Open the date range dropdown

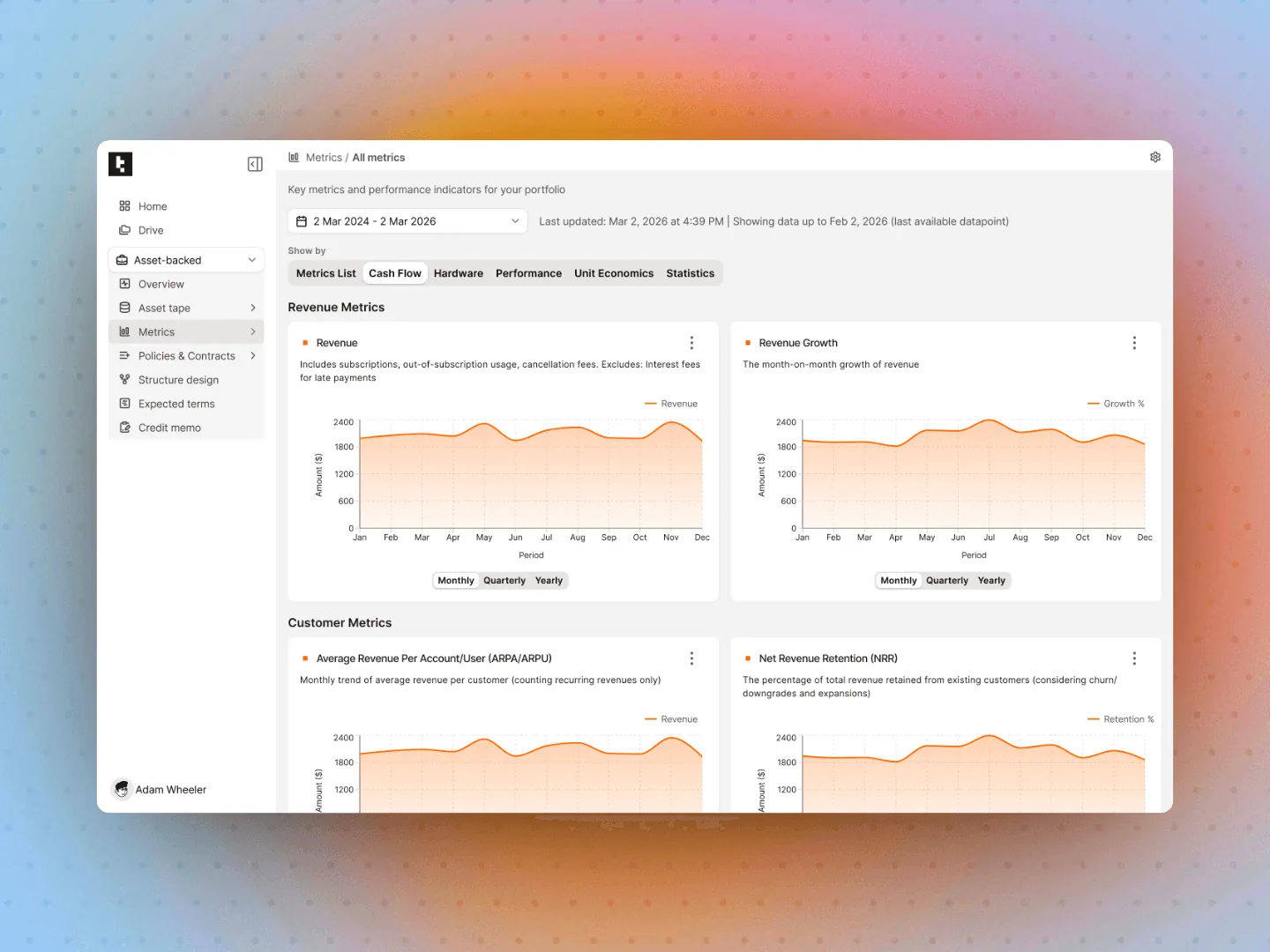(407, 221)
